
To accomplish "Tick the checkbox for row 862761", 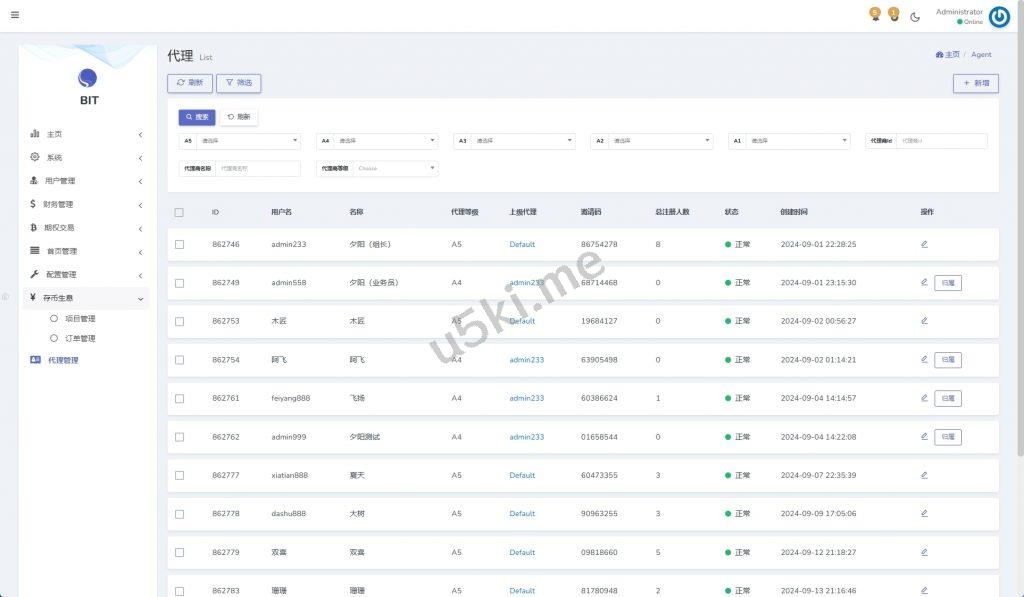I will pos(179,398).
